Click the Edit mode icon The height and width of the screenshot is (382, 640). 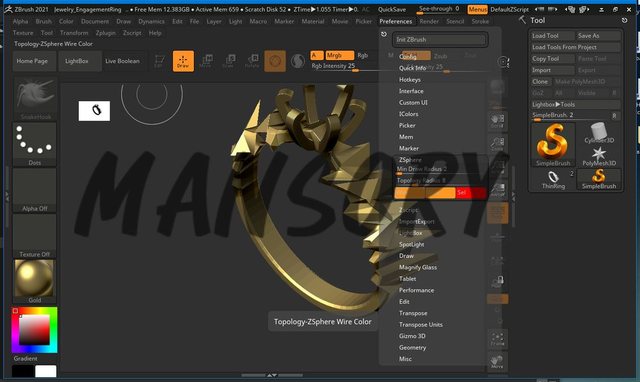tap(159, 61)
